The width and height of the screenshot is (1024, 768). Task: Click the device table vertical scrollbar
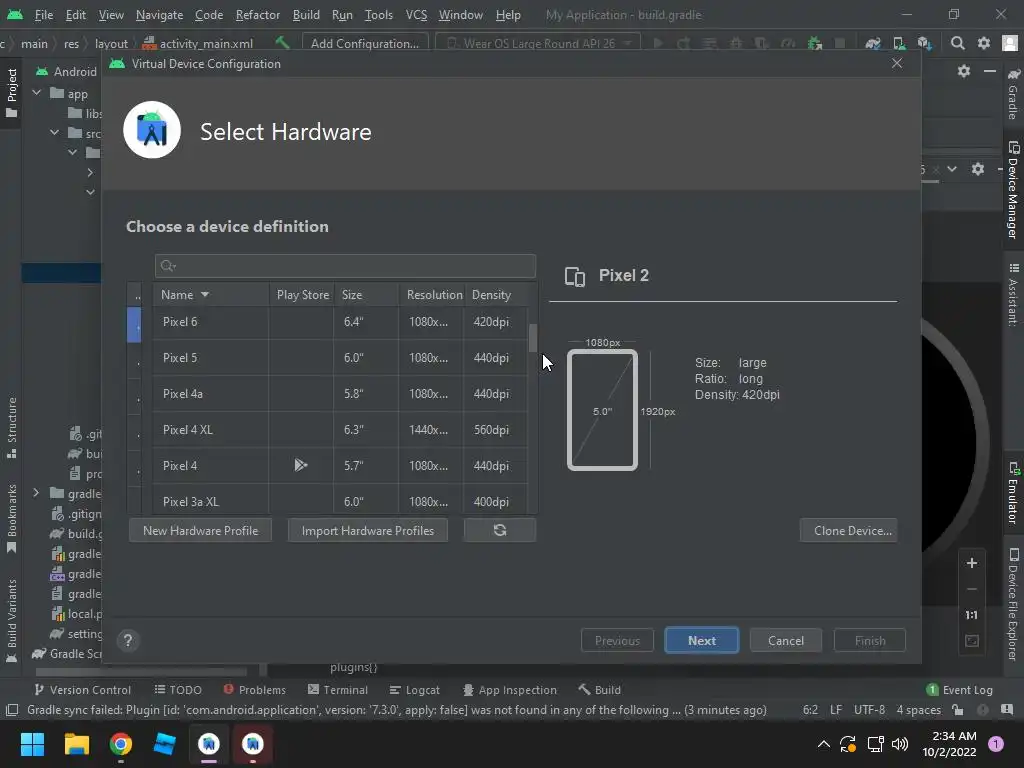[x=533, y=338]
